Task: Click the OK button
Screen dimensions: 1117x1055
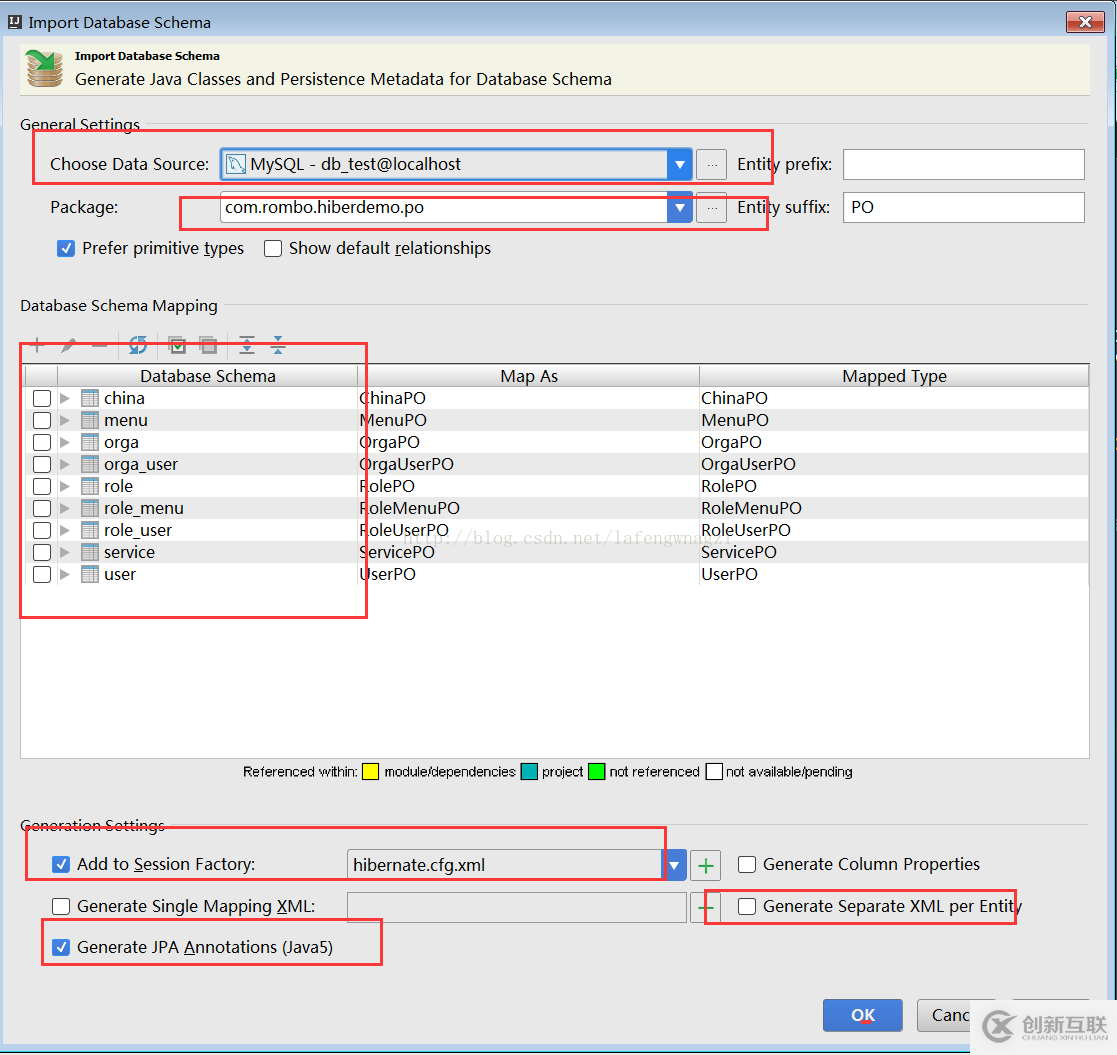Action: tap(863, 1015)
